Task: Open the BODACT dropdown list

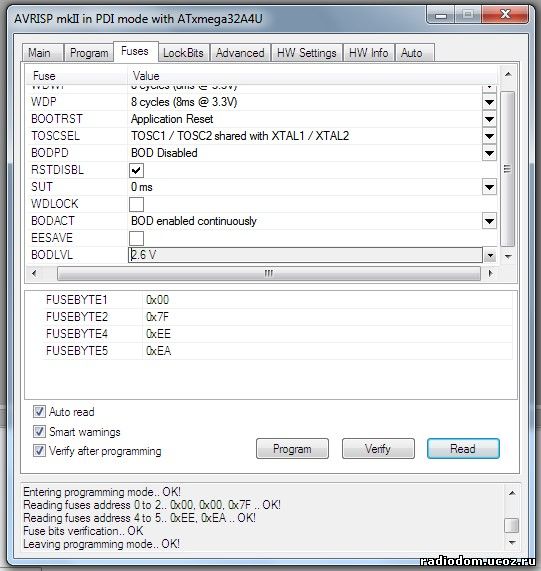Action: (489, 221)
